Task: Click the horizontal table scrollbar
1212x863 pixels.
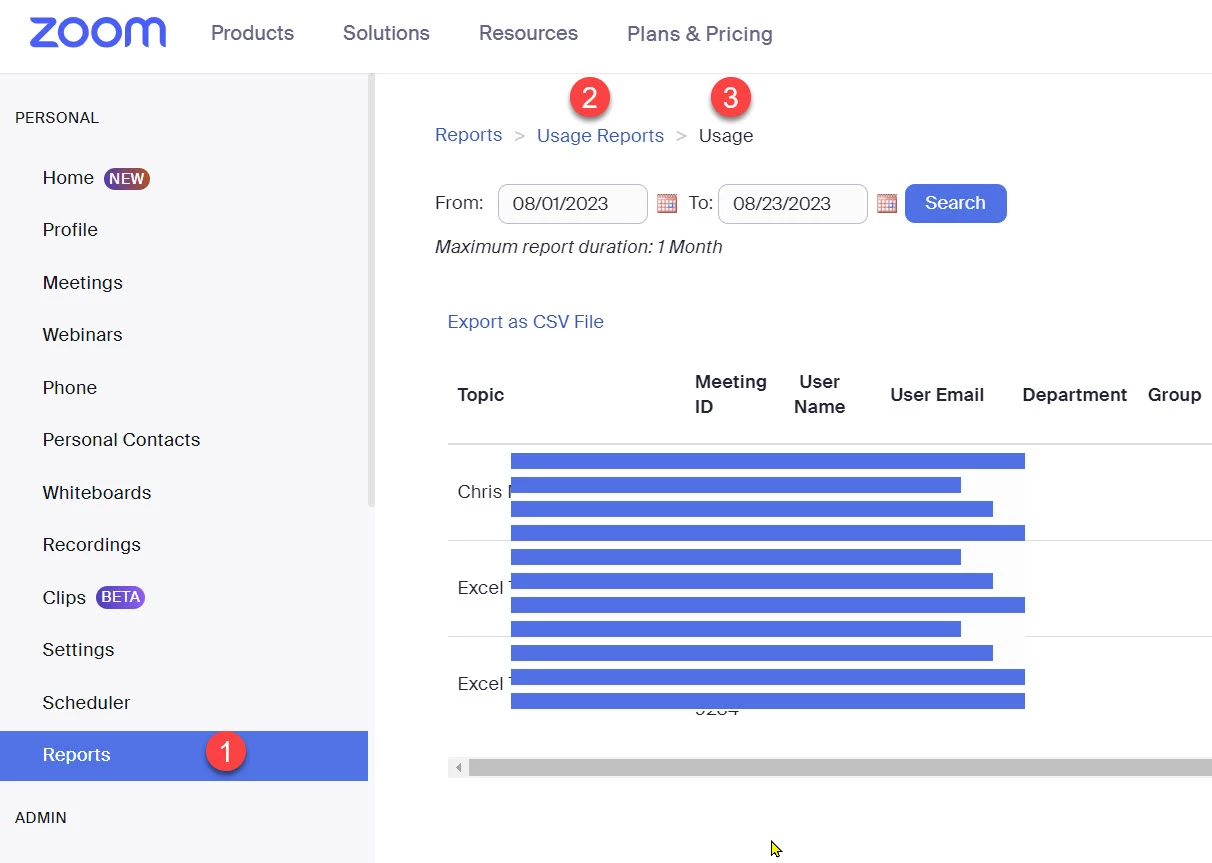Action: pyautogui.click(x=840, y=768)
